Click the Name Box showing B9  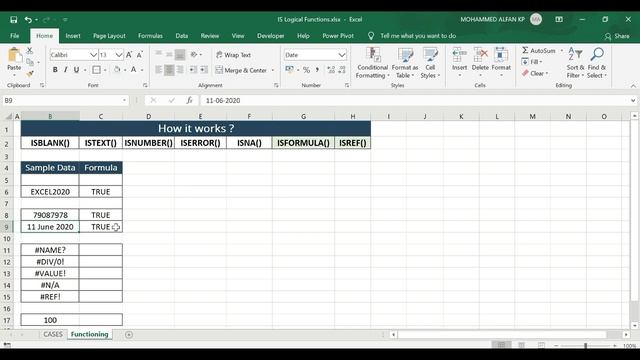tap(65, 100)
